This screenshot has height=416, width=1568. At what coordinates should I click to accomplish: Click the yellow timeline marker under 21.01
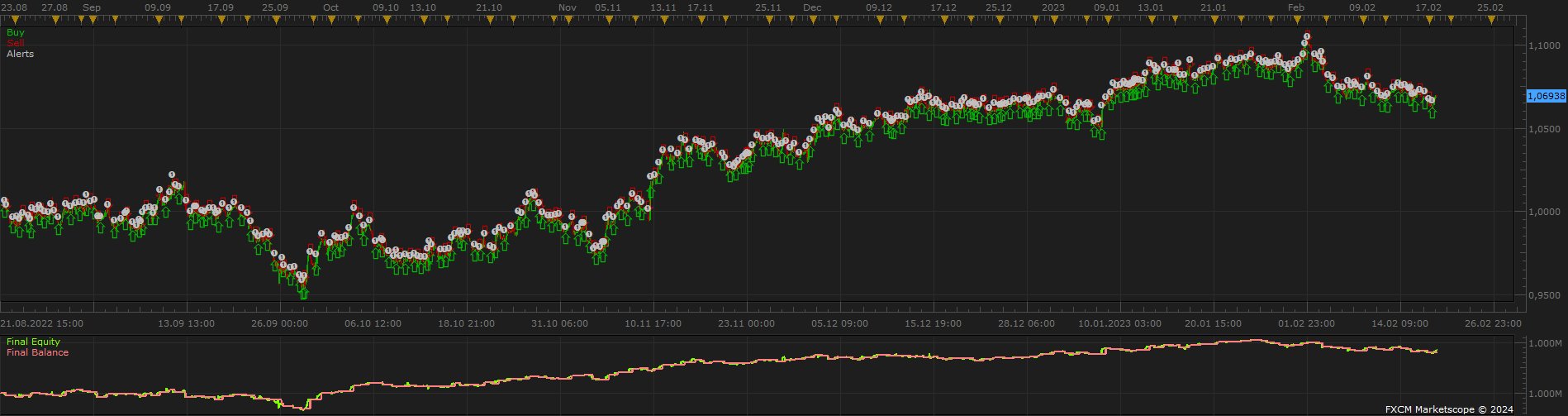click(x=1214, y=19)
